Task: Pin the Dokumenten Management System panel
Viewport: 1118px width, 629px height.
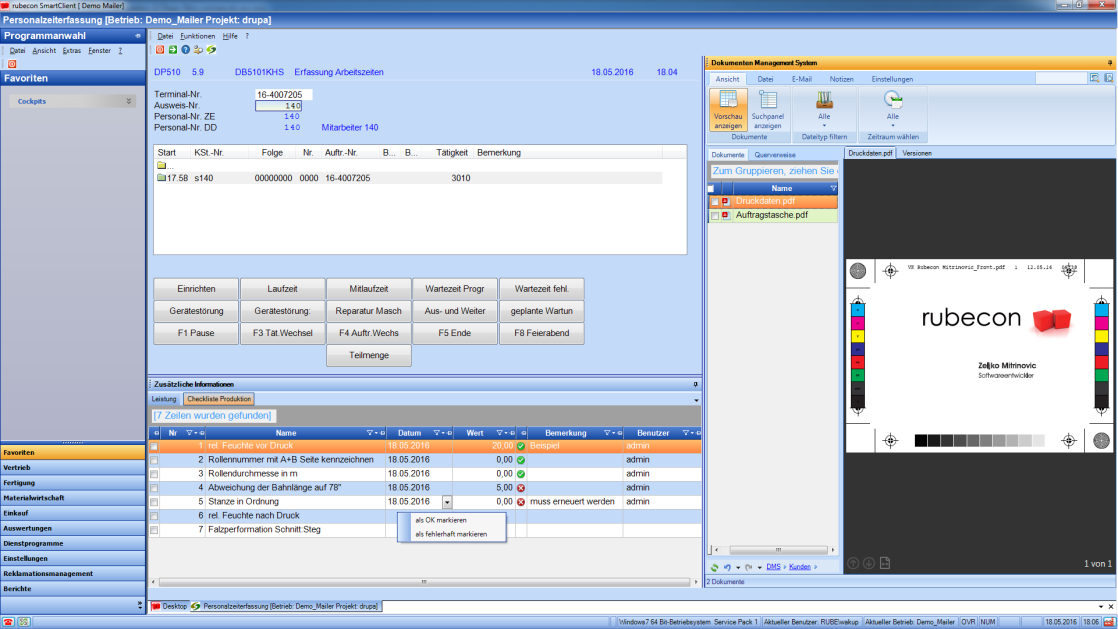Action: 1109,63
